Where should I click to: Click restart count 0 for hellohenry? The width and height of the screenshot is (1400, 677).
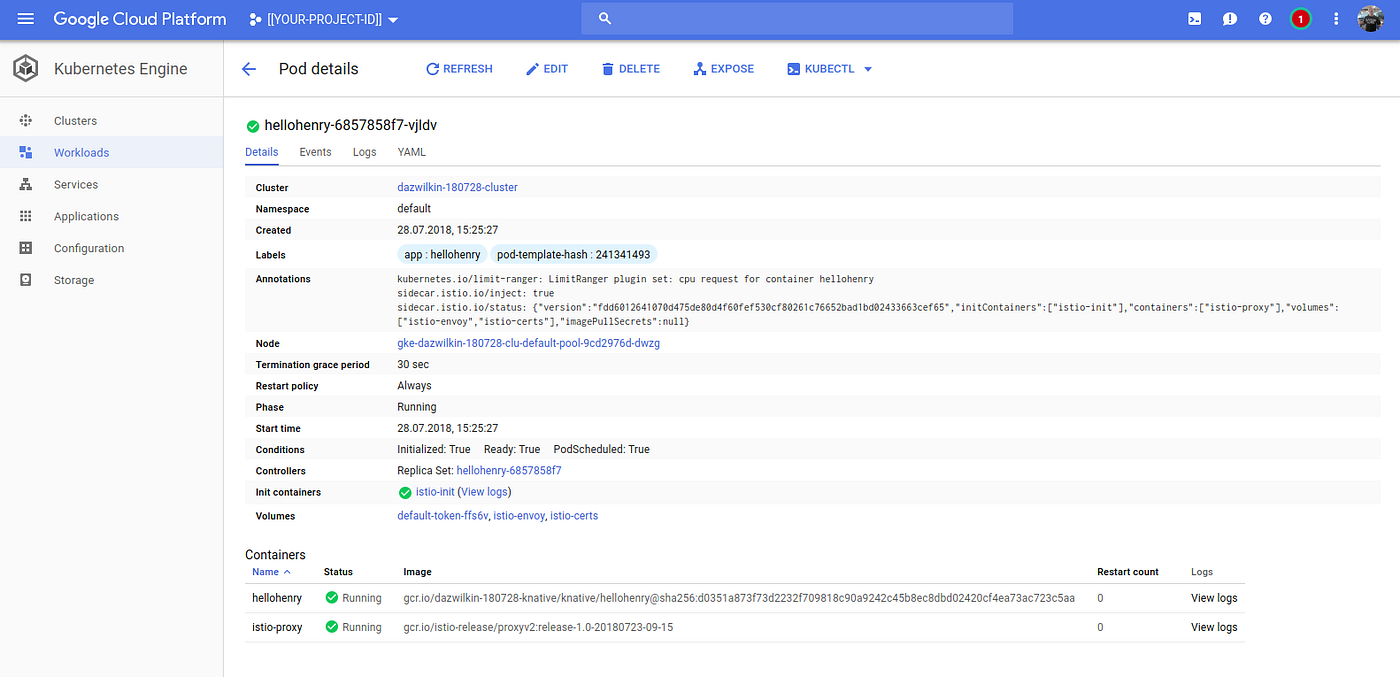click(1100, 598)
